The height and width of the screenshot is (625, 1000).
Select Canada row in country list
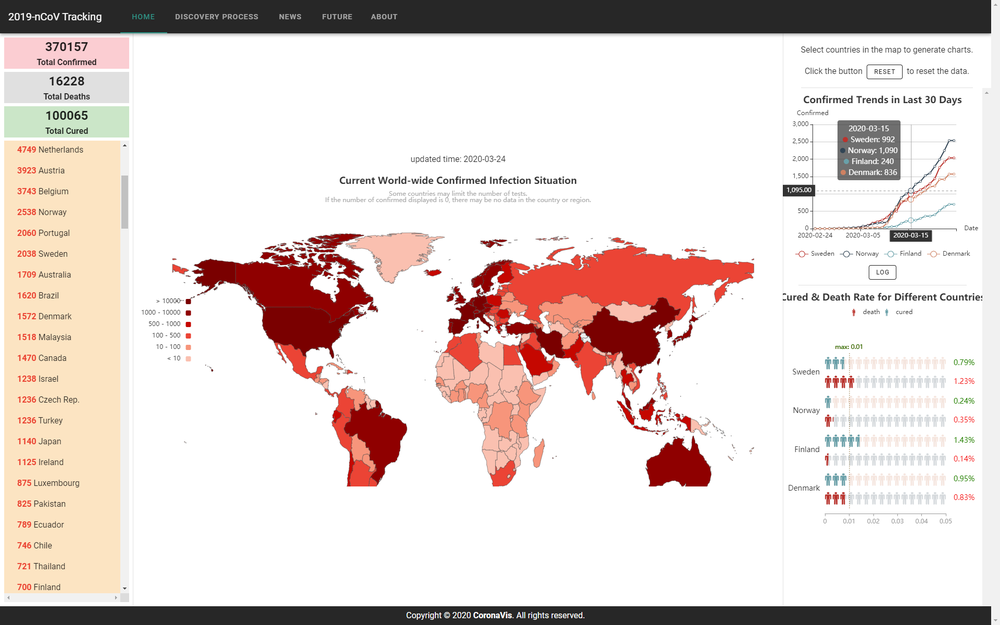62,358
